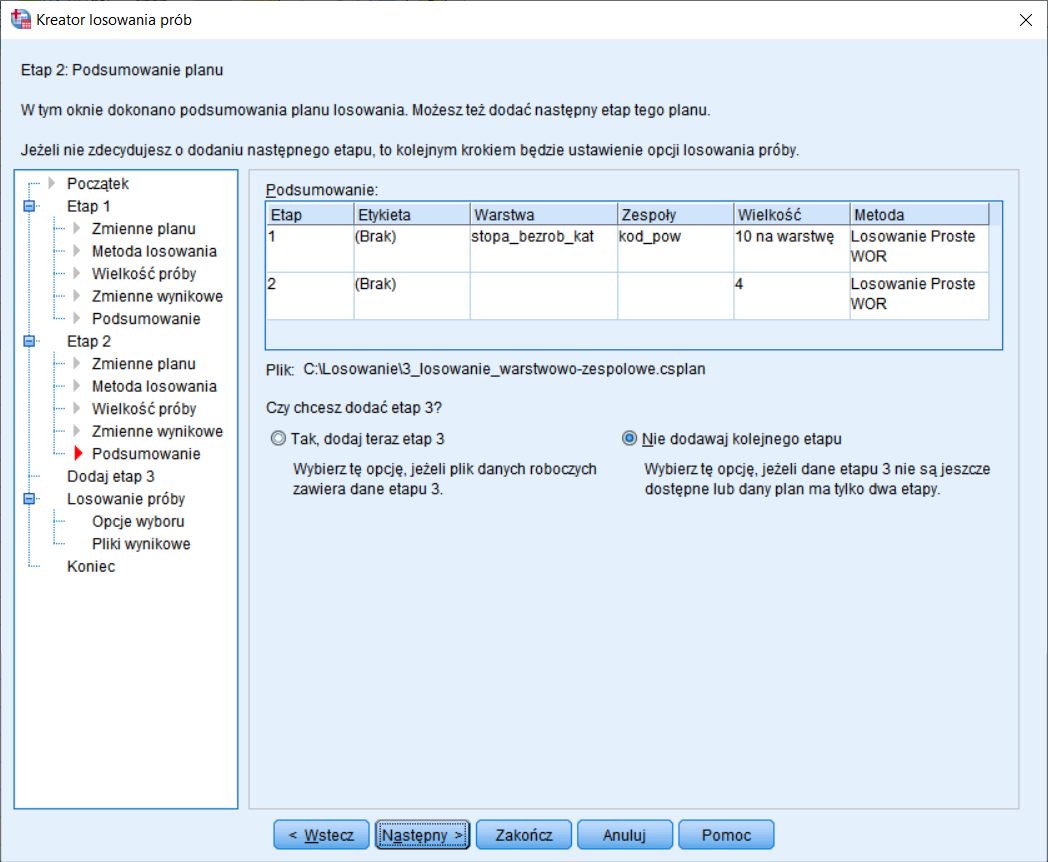Open Wielkość próby under Etap 2
Screen dimensions: 1048x862
point(144,409)
